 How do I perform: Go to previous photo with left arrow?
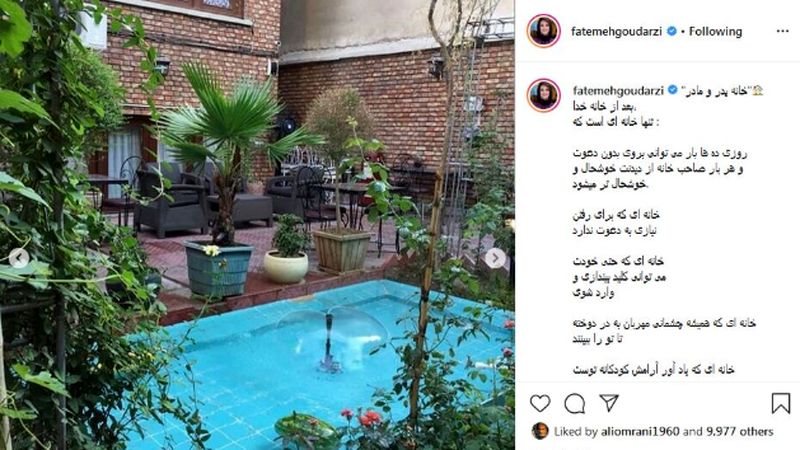[x=19, y=258]
